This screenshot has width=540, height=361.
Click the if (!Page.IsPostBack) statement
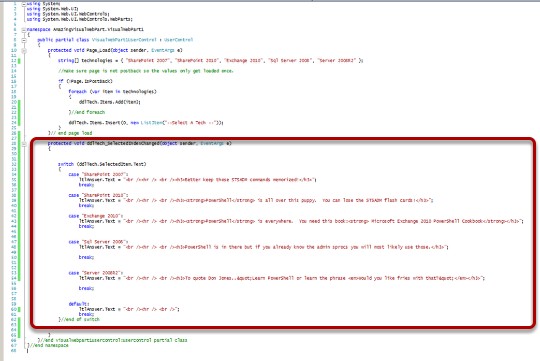[x=85, y=81]
